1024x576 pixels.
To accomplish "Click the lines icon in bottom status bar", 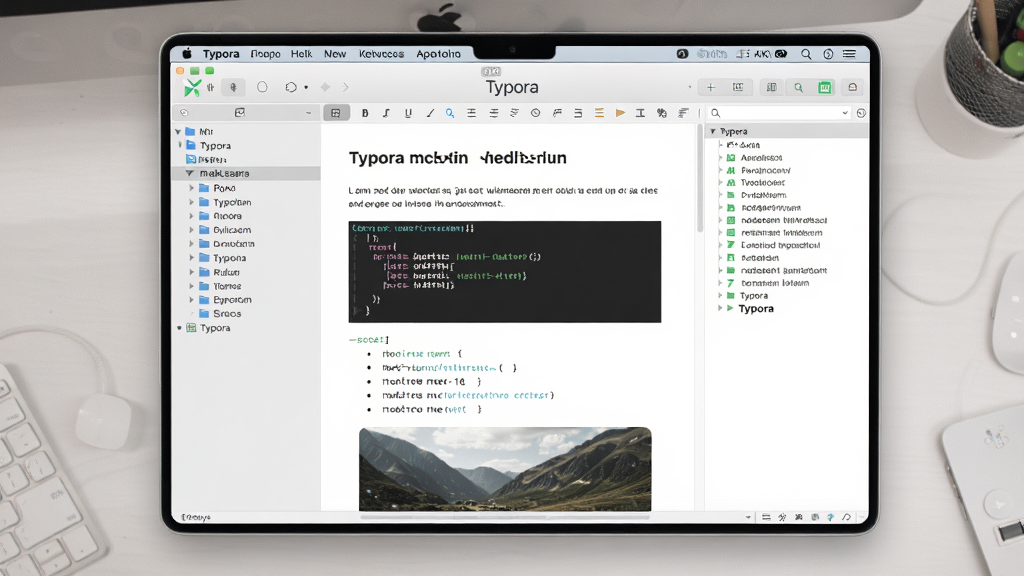I will point(766,517).
